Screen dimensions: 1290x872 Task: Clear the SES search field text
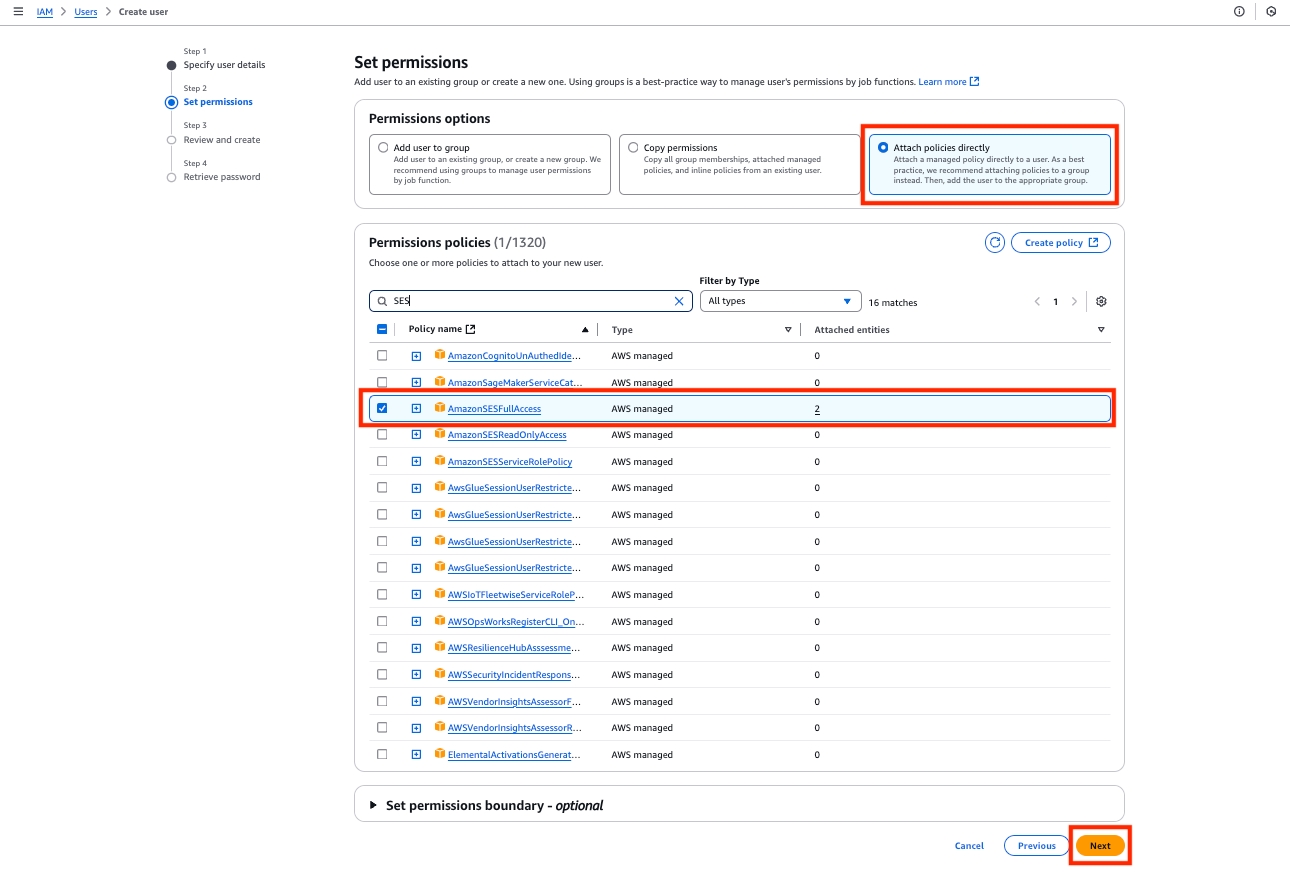click(679, 301)
